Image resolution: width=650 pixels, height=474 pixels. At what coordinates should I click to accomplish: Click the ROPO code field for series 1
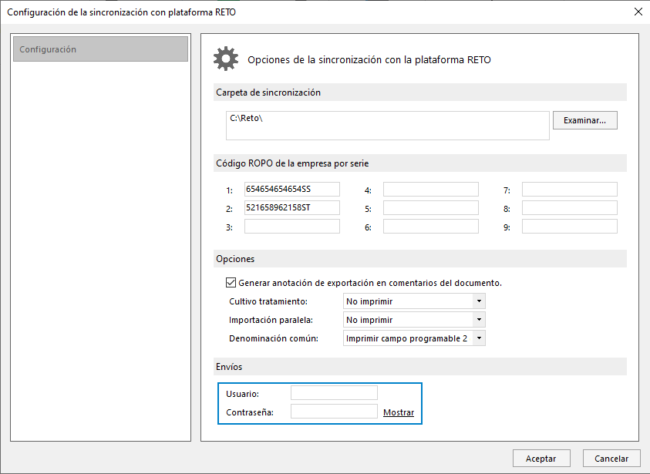point(291,189)
